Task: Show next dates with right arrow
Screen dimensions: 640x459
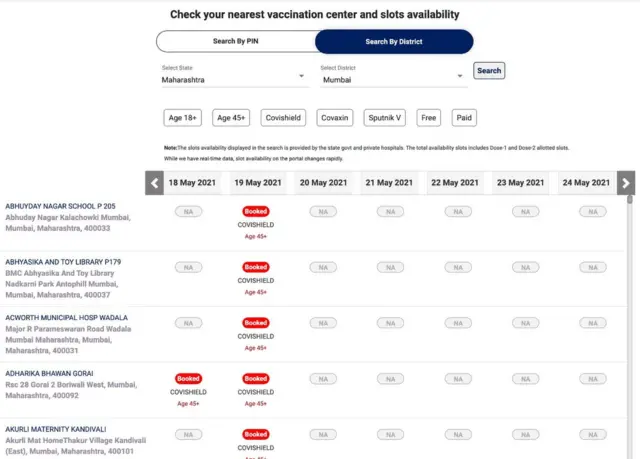Action: (x=626, y=183)
